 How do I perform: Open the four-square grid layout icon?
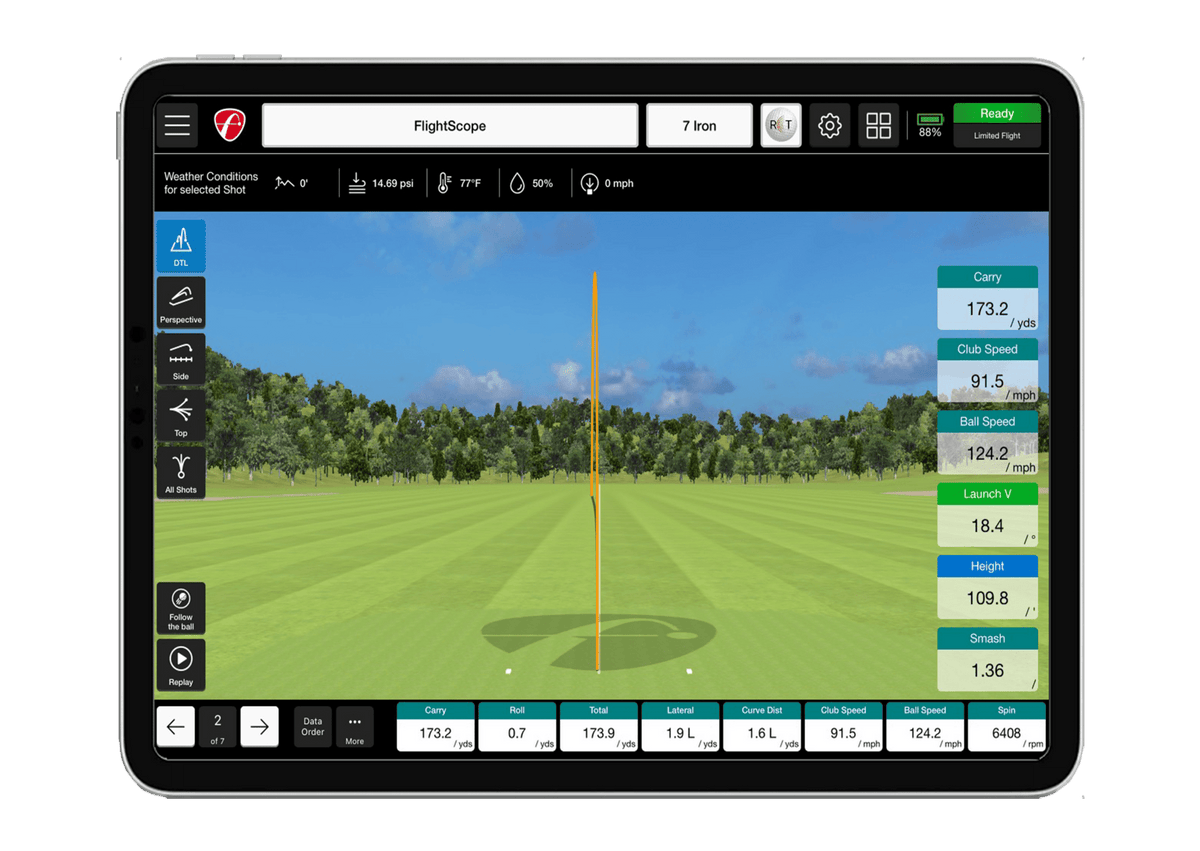pos(878,126)
